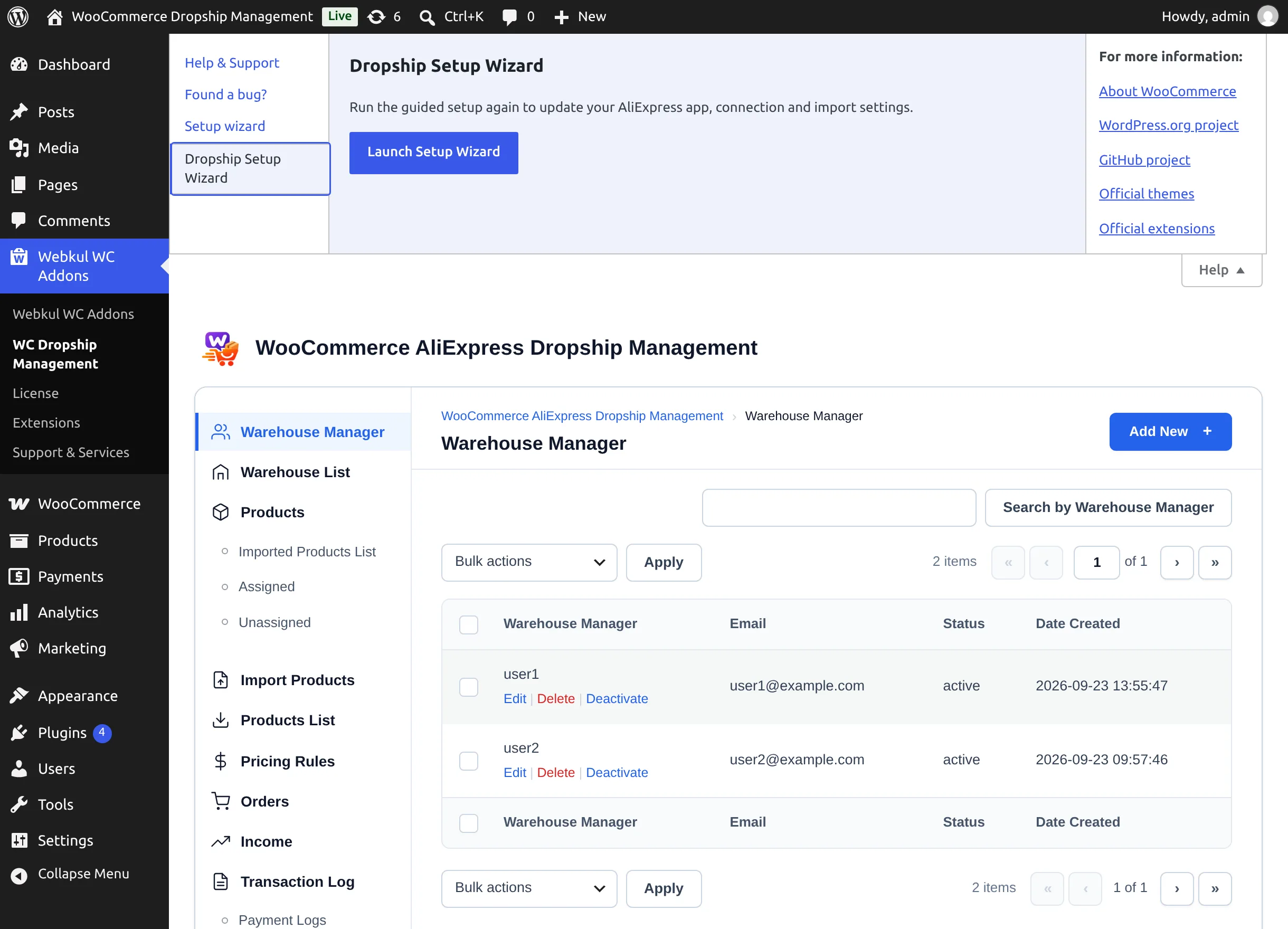Click the Warehouse List house icon
Image resolution: width=1288 pixels, height=929 pixels.
click(220, 472)
